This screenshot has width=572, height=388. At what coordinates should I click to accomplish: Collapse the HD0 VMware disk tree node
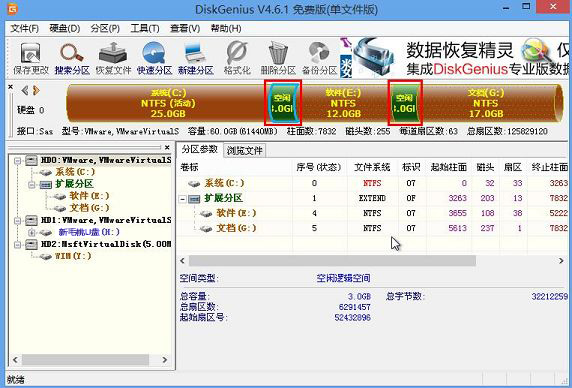[x=17, y=160]
